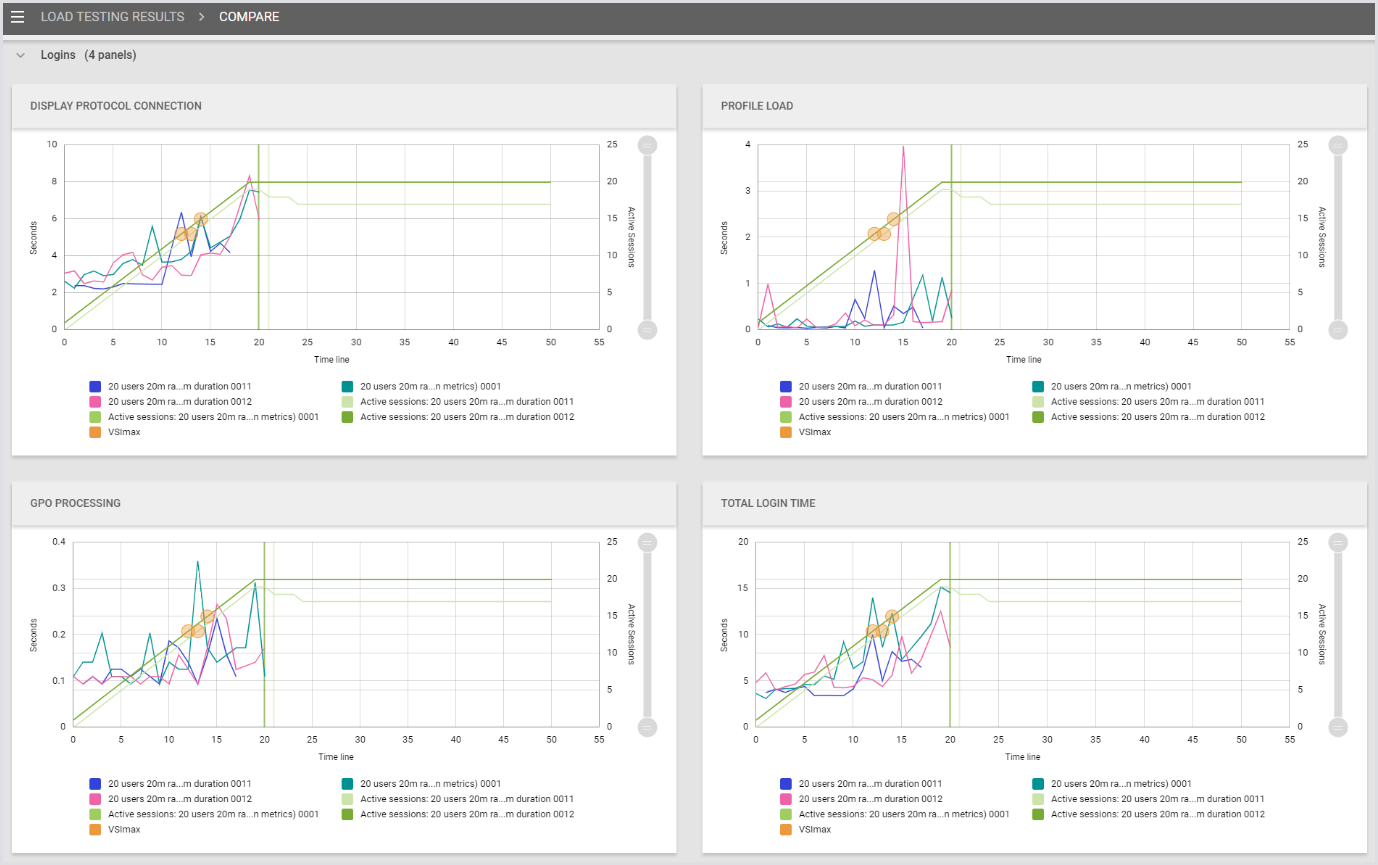Image resolution: width=1378 pixels, height=865 pixels.
Task: Click the GPO Processing panel title
Action: click(x=75, y=503)
